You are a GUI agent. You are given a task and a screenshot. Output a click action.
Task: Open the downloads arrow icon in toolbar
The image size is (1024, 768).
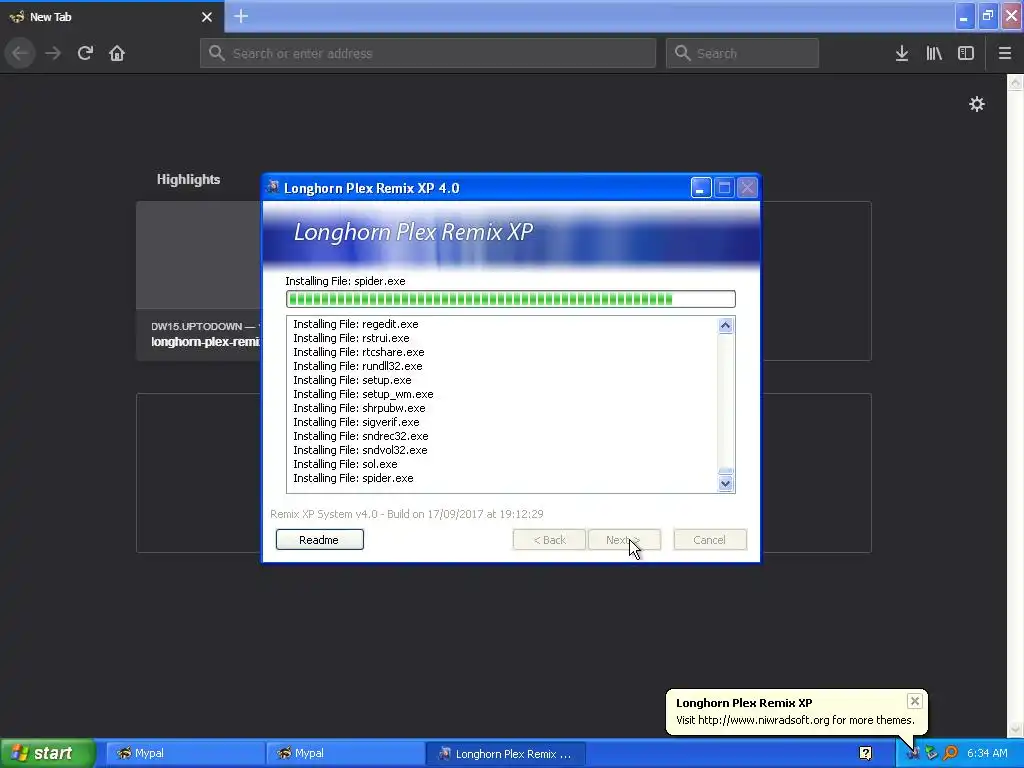click(x=902, y=54)
